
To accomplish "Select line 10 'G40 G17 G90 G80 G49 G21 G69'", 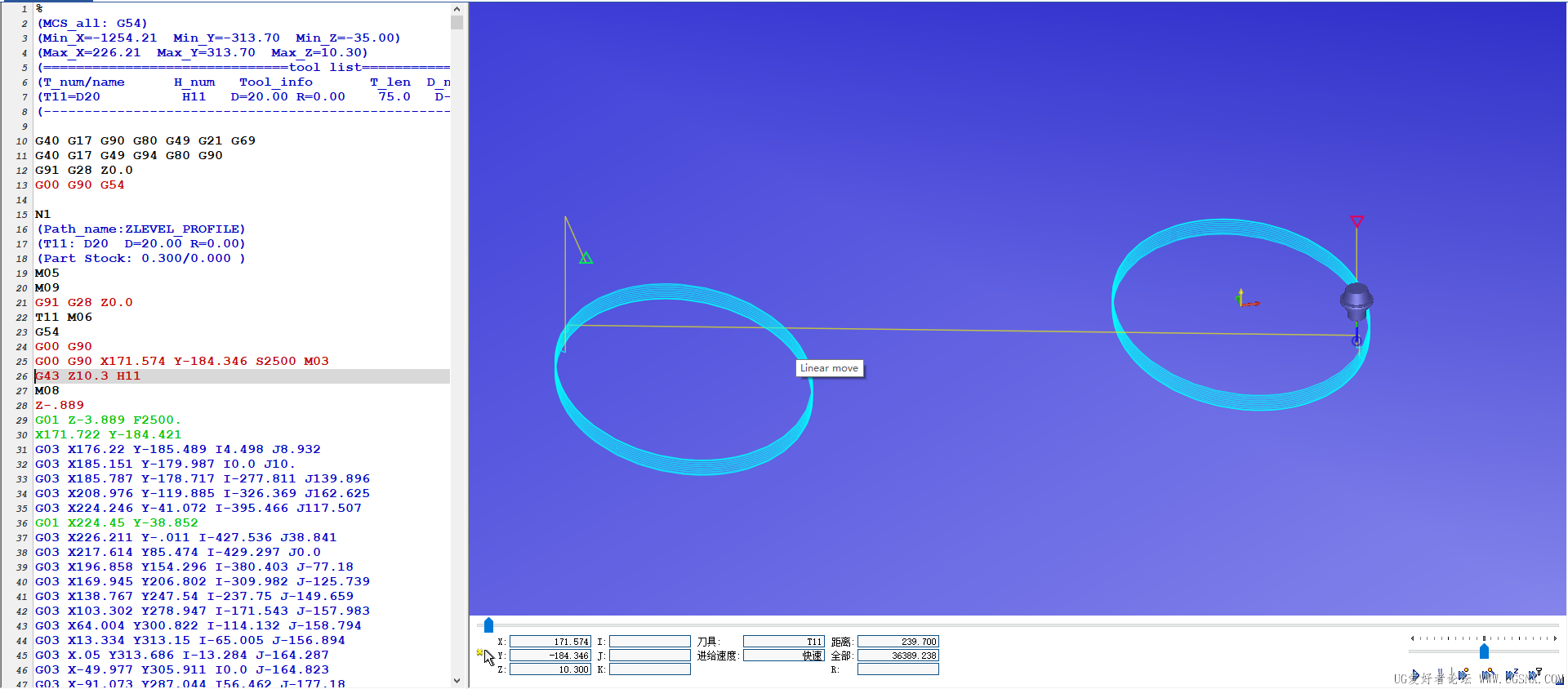I will [145, 141].
